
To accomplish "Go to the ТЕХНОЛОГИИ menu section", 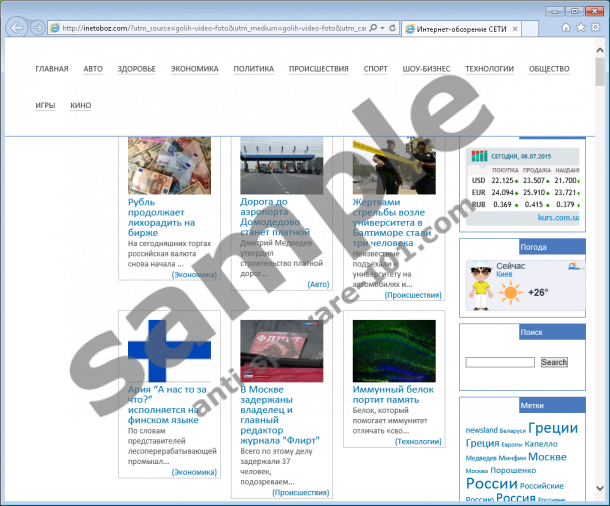I will (489, 69).
